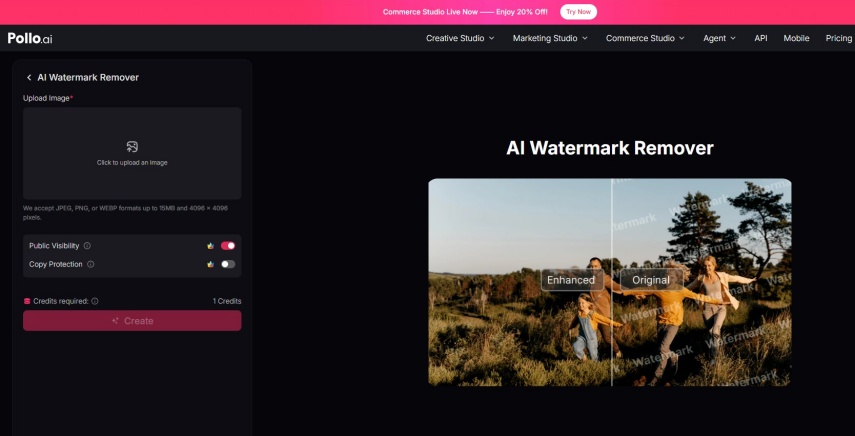Click the Enhanced label on preview image

point(571,280)
